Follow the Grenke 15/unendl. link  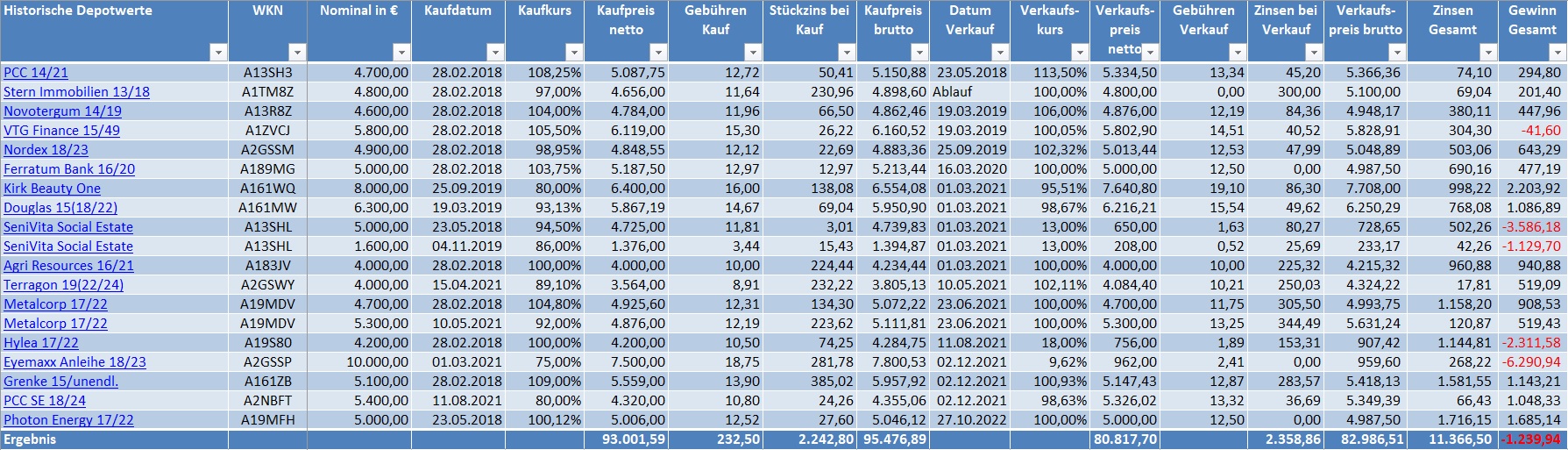click(60, 382)
